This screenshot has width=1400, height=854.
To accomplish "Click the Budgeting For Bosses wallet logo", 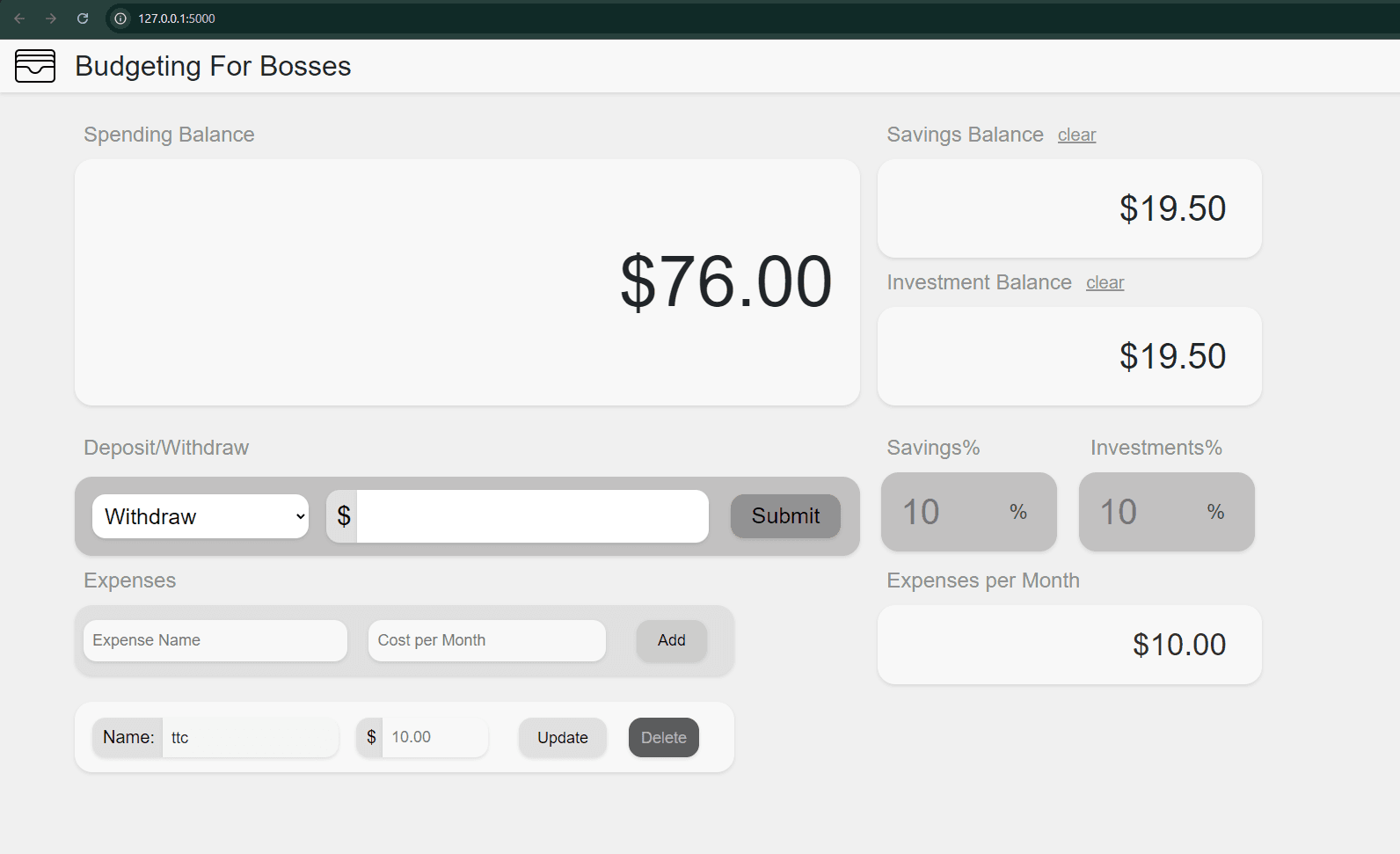I will [x=35, y=66].
